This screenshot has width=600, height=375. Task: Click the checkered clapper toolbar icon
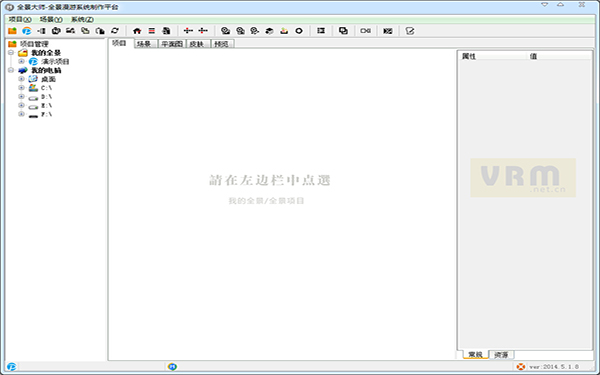point(388,31)
